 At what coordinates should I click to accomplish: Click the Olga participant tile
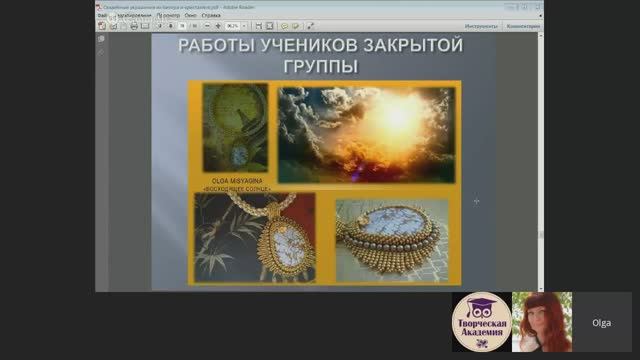pyautogui.click(x=602, y=322)
